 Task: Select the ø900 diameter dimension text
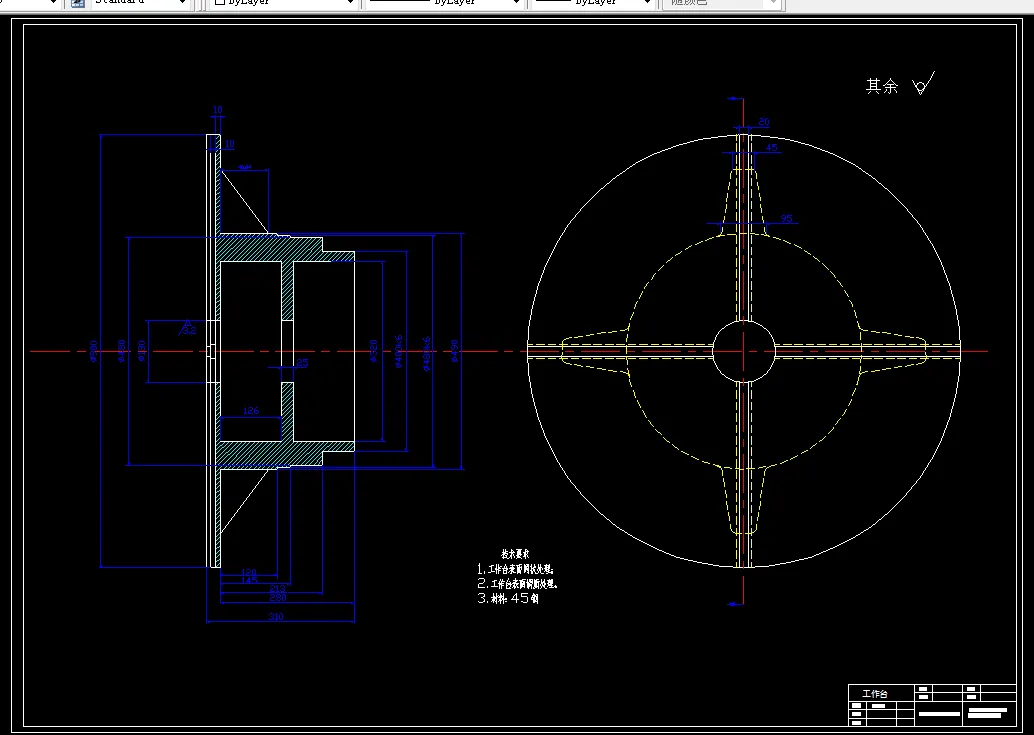point(93,351)
